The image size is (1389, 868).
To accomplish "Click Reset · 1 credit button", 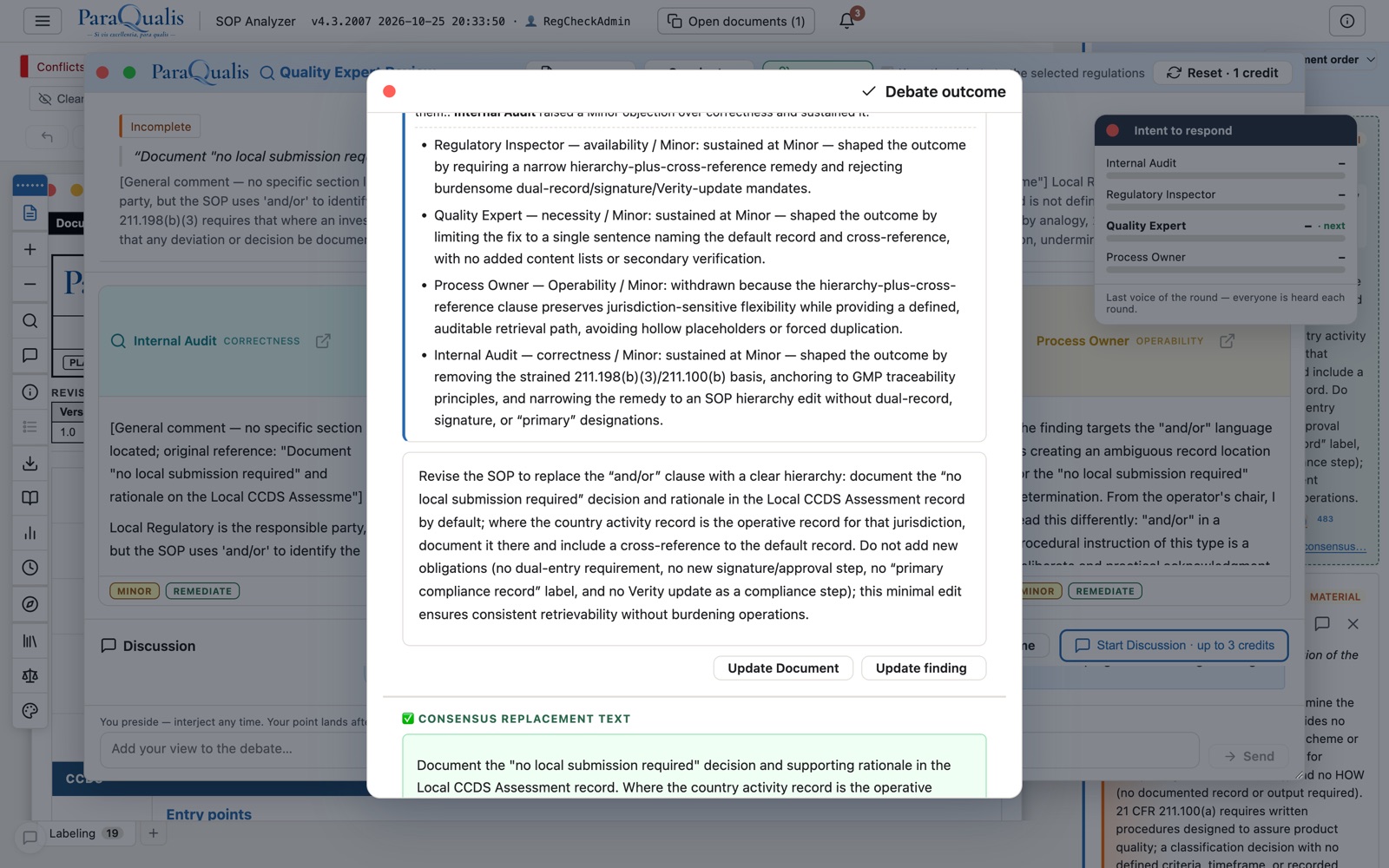I will 1221,73.
